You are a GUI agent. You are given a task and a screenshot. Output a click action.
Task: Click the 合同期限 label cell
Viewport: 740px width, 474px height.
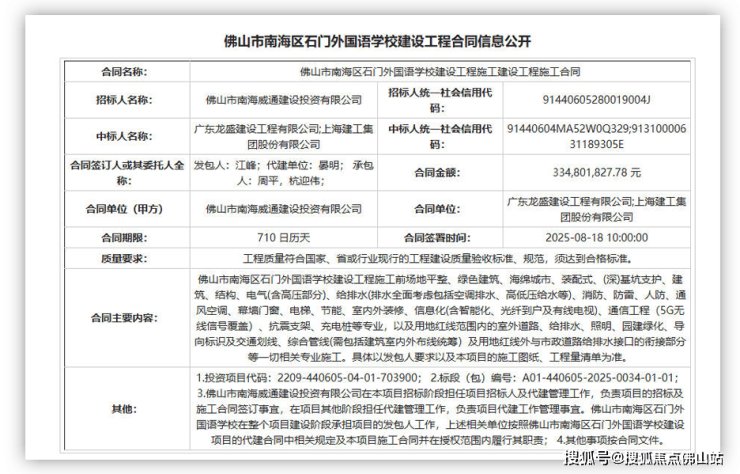point(127,238)
